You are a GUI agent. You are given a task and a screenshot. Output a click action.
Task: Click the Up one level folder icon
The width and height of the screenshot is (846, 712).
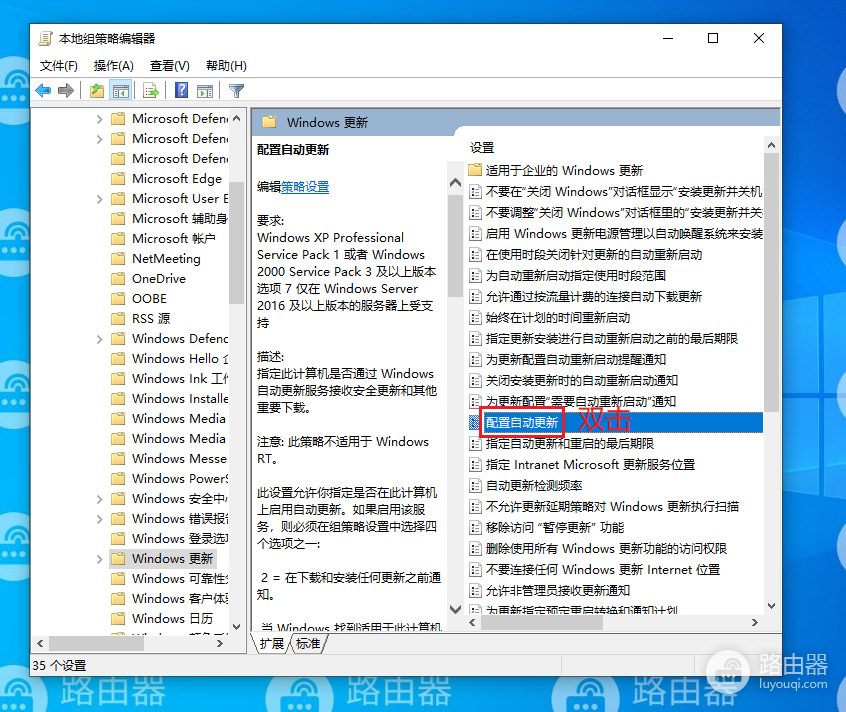pyautogui.click(x=97, y=91)
